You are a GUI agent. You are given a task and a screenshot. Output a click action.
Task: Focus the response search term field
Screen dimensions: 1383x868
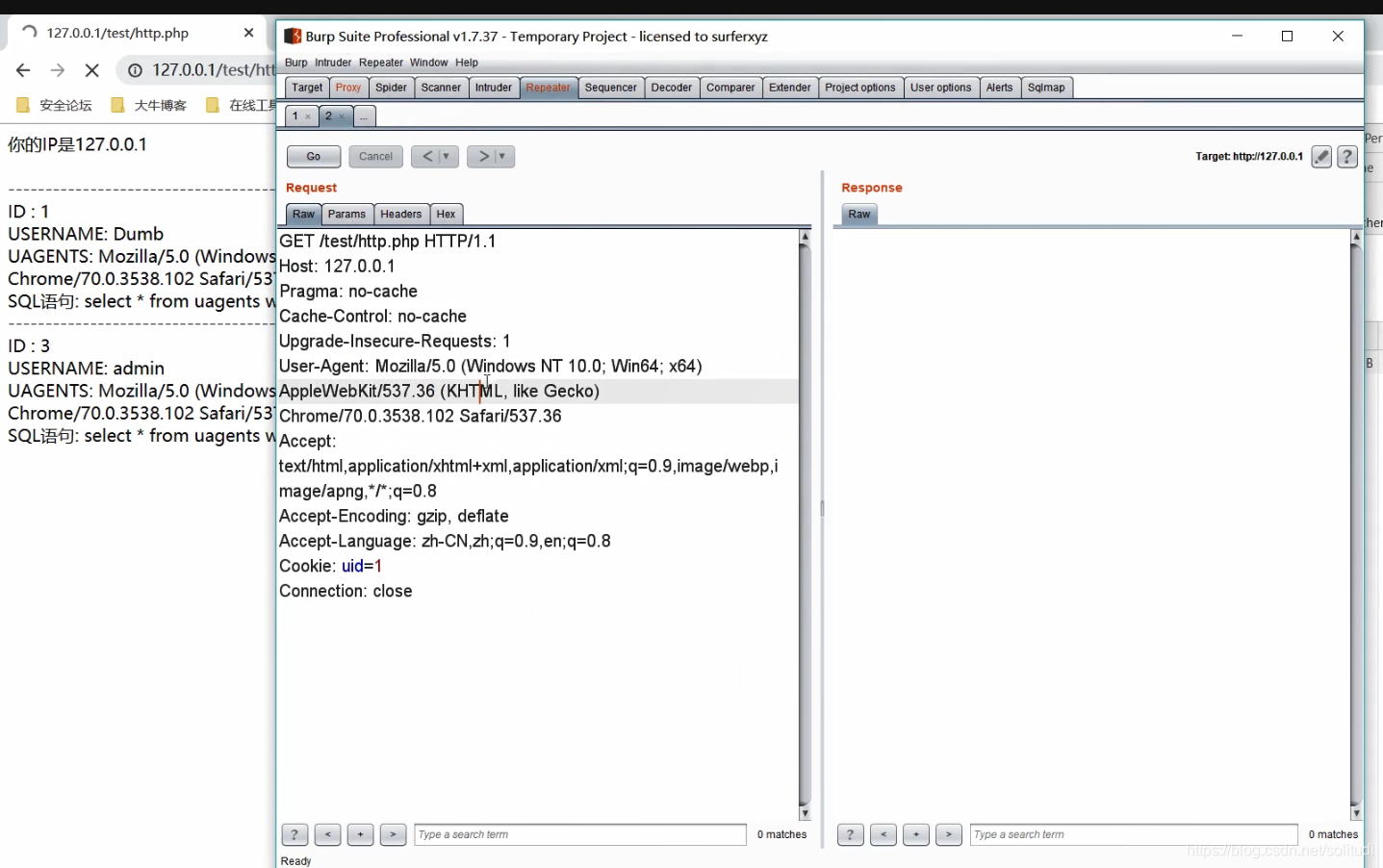tap(1135, 834)
